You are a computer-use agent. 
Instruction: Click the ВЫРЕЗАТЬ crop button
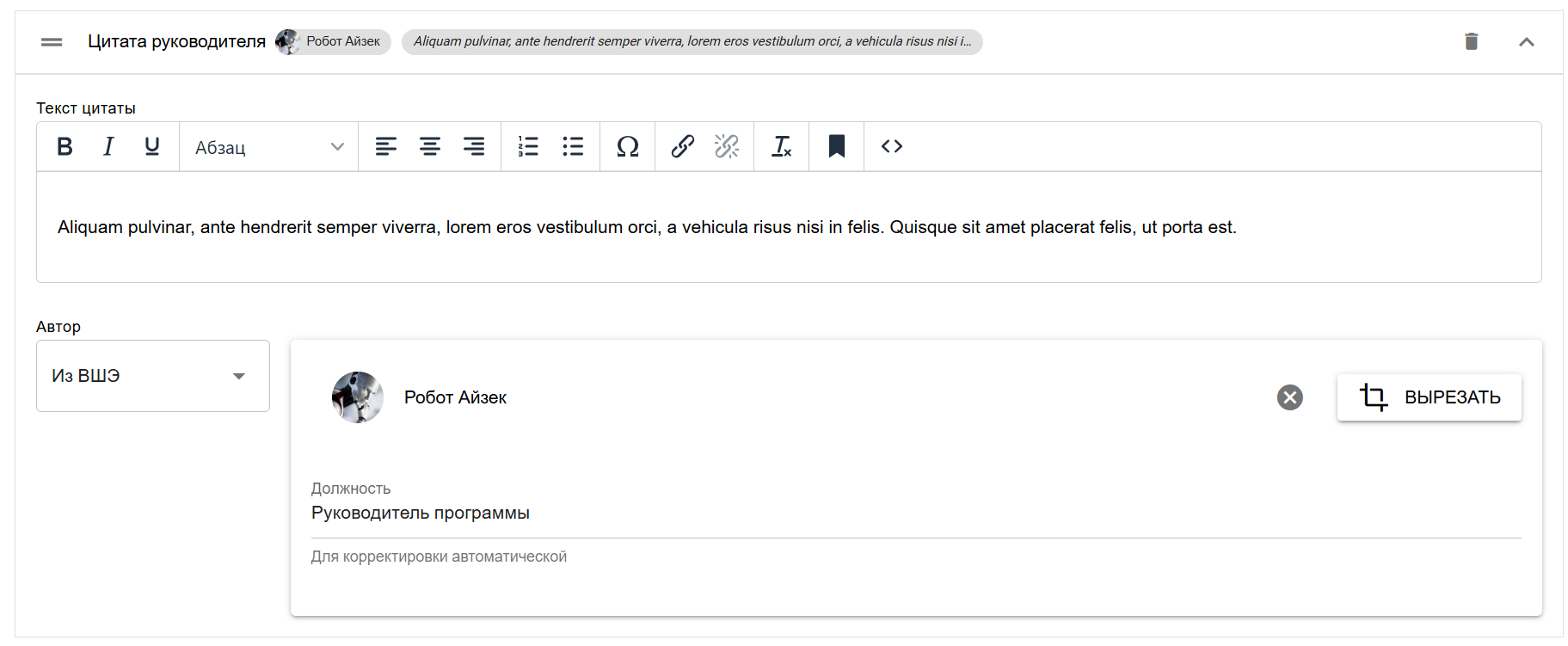(1430, 397)
